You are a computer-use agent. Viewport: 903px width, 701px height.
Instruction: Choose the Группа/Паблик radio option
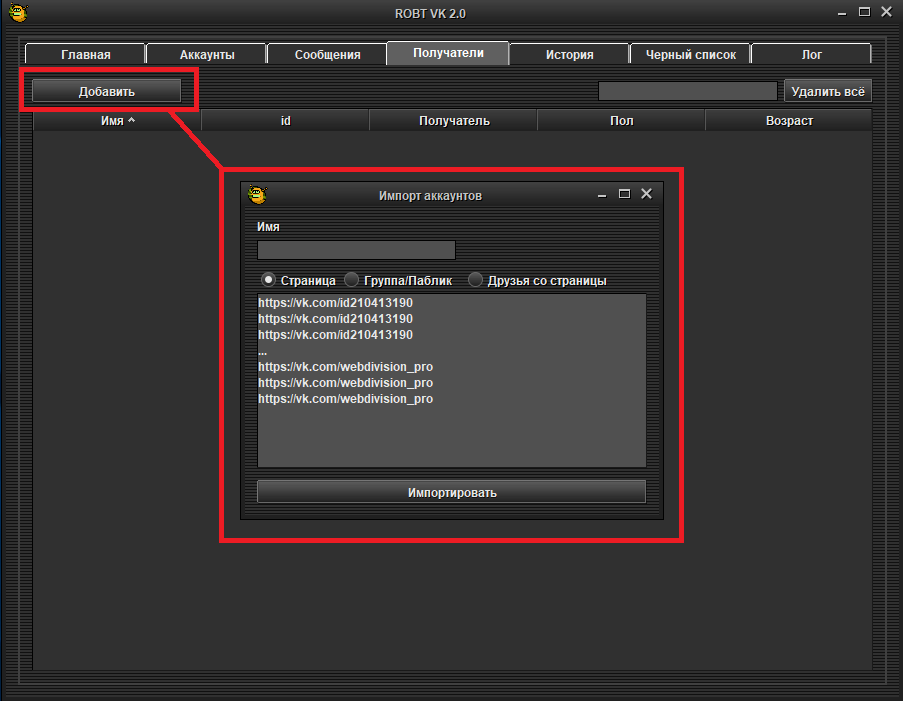click(351, 280)
